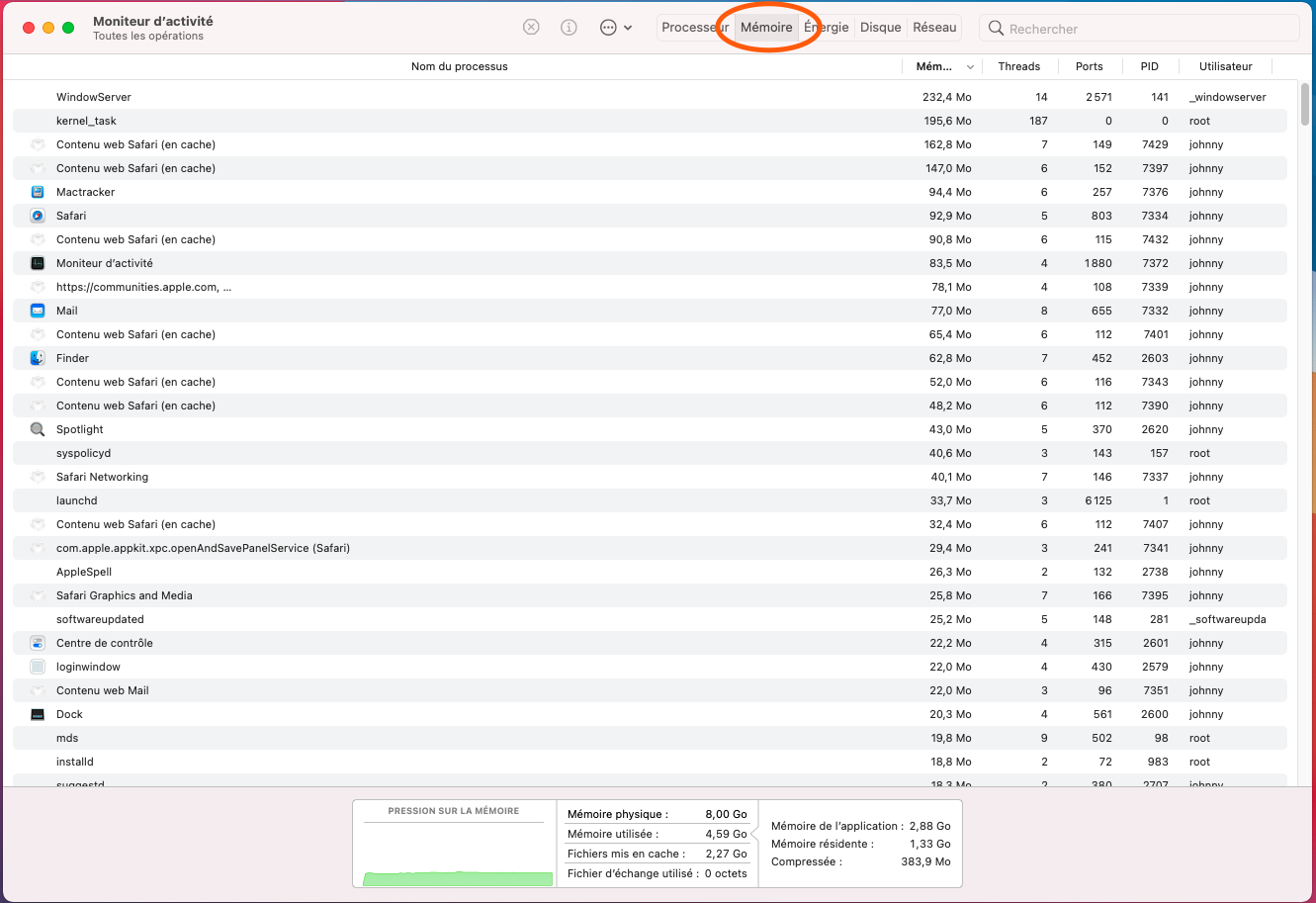Click the Mail app icon in list
The height and width of the screenshot is (903, 1316).
(x=38, y=311)
